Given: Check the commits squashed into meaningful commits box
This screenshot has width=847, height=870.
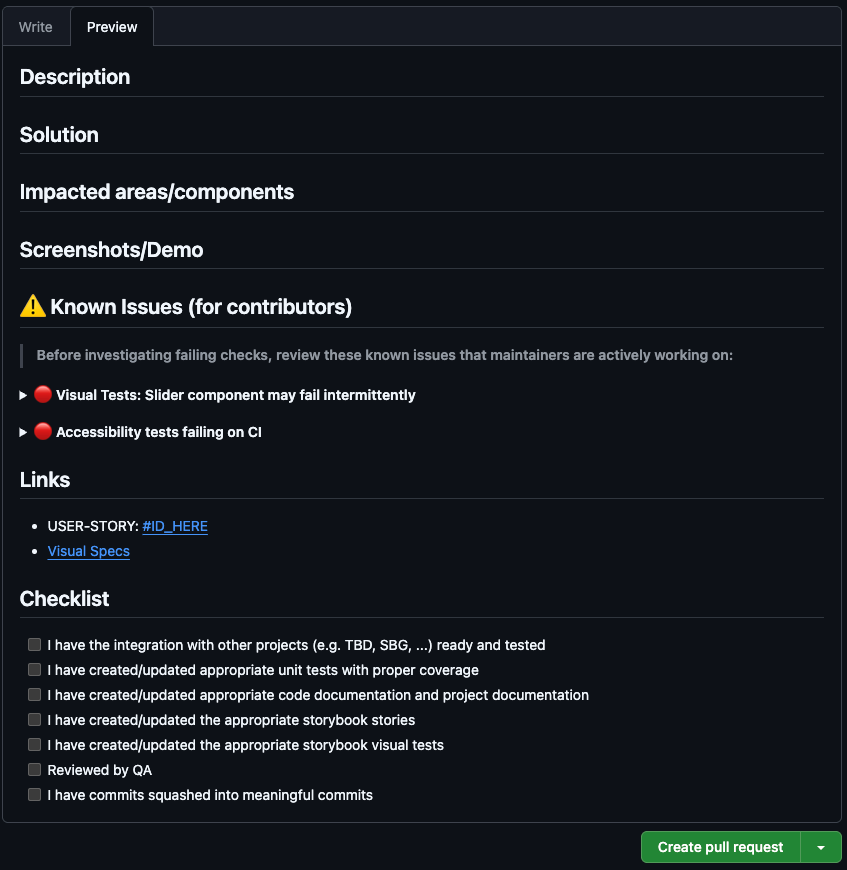Looking at the screenshot, I should point(34,795).
